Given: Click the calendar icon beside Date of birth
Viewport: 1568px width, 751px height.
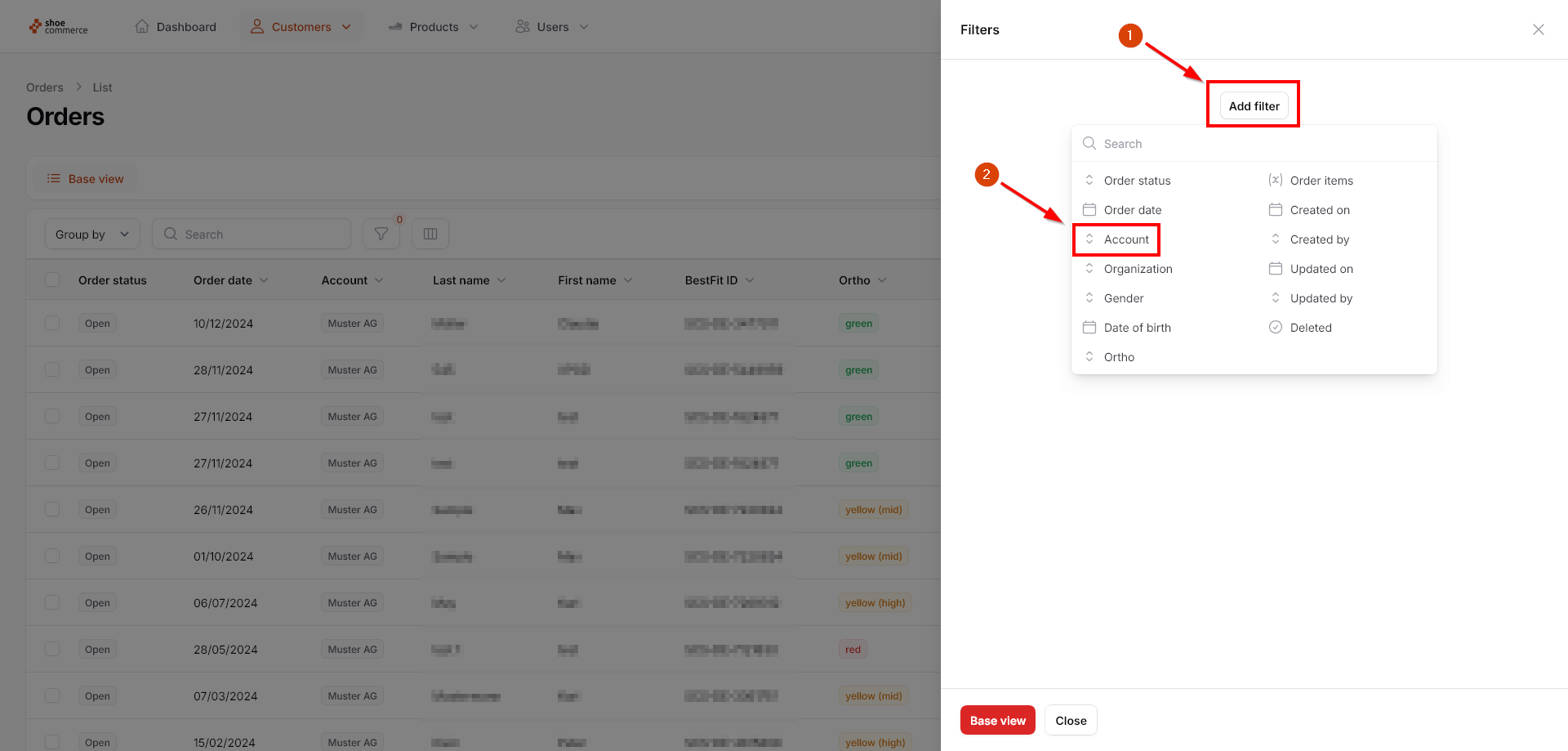Looking at the screenshot, I should pyautogui.click(x=1089, y=327).
